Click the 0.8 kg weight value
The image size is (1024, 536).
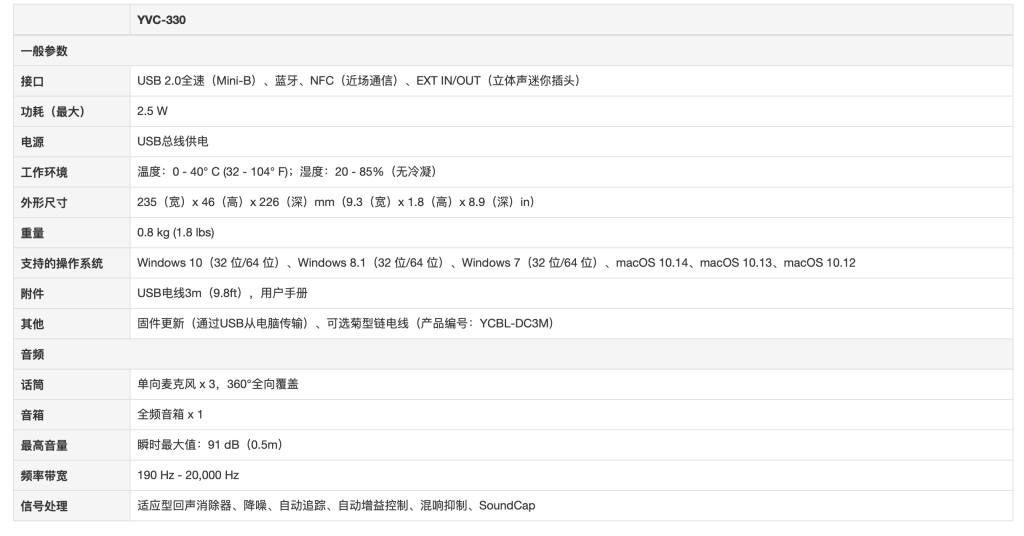tap(176, 233)
